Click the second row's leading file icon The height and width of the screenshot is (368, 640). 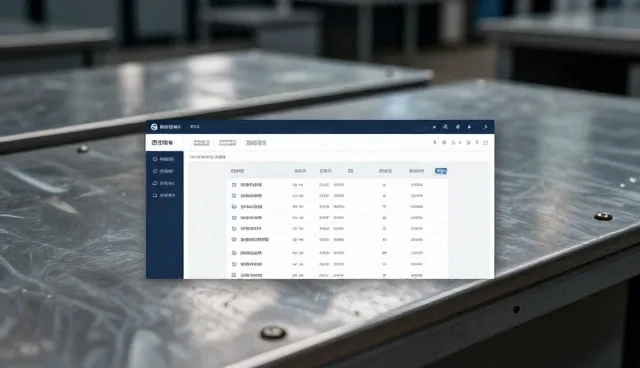[234, 196]
